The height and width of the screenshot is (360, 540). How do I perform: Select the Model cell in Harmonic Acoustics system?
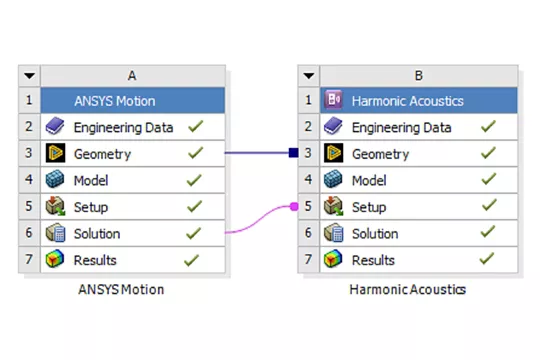click(x=419, y=180)
